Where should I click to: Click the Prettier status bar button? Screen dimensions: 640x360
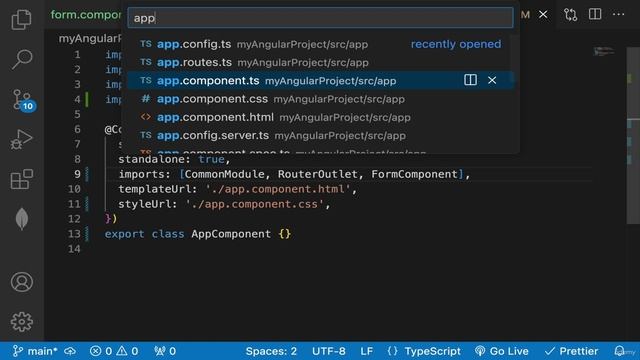pyautogui.click(x=571, y=351)
